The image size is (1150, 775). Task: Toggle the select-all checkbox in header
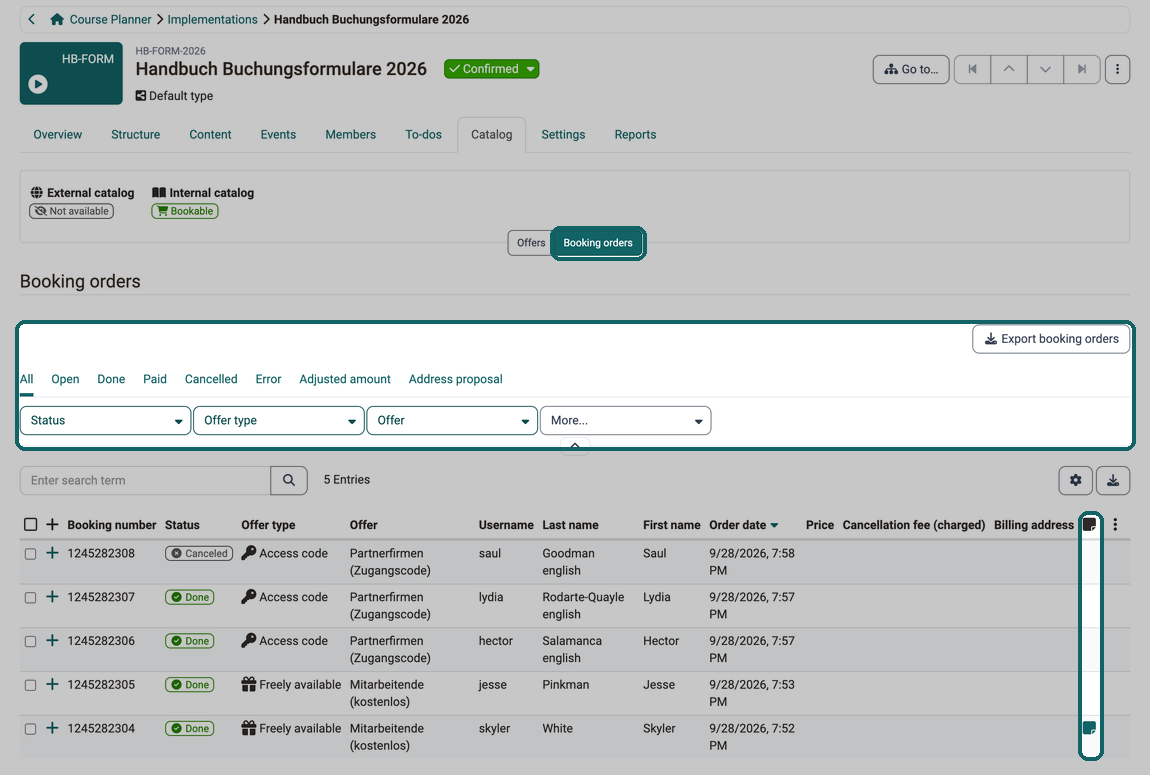coord(30,524)
